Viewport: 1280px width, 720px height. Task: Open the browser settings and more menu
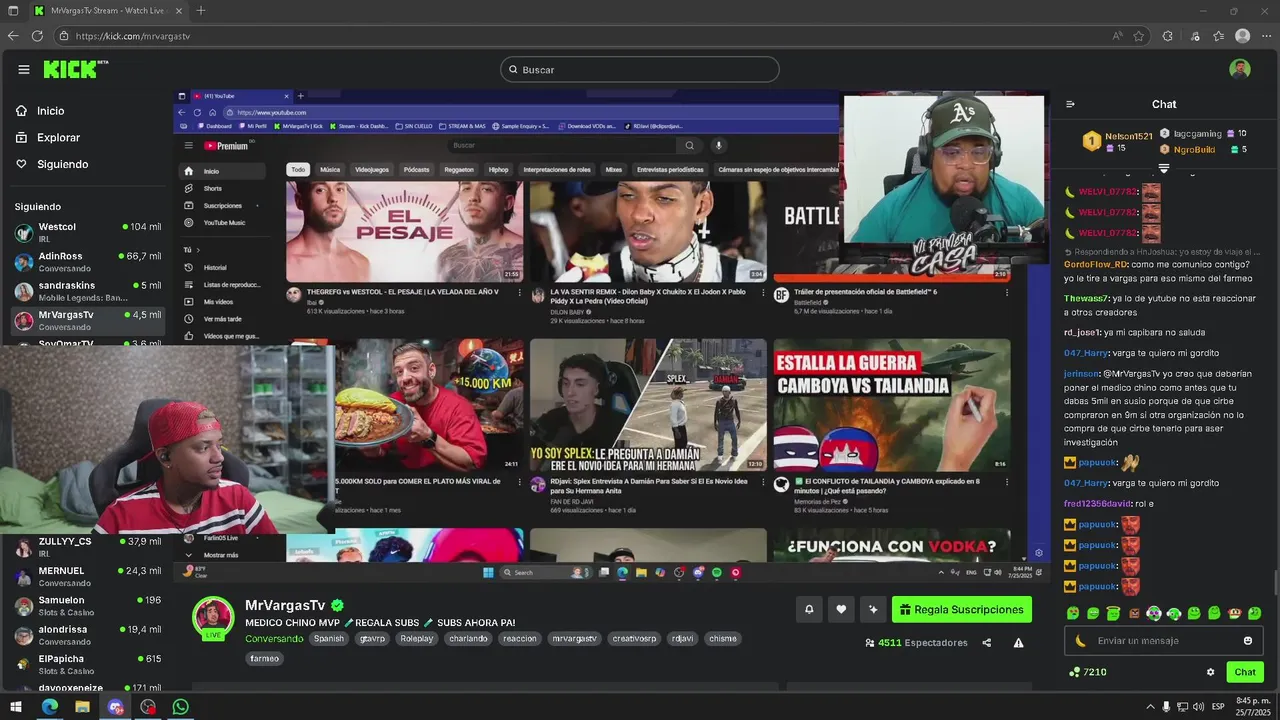click(x=1266, y=35)
